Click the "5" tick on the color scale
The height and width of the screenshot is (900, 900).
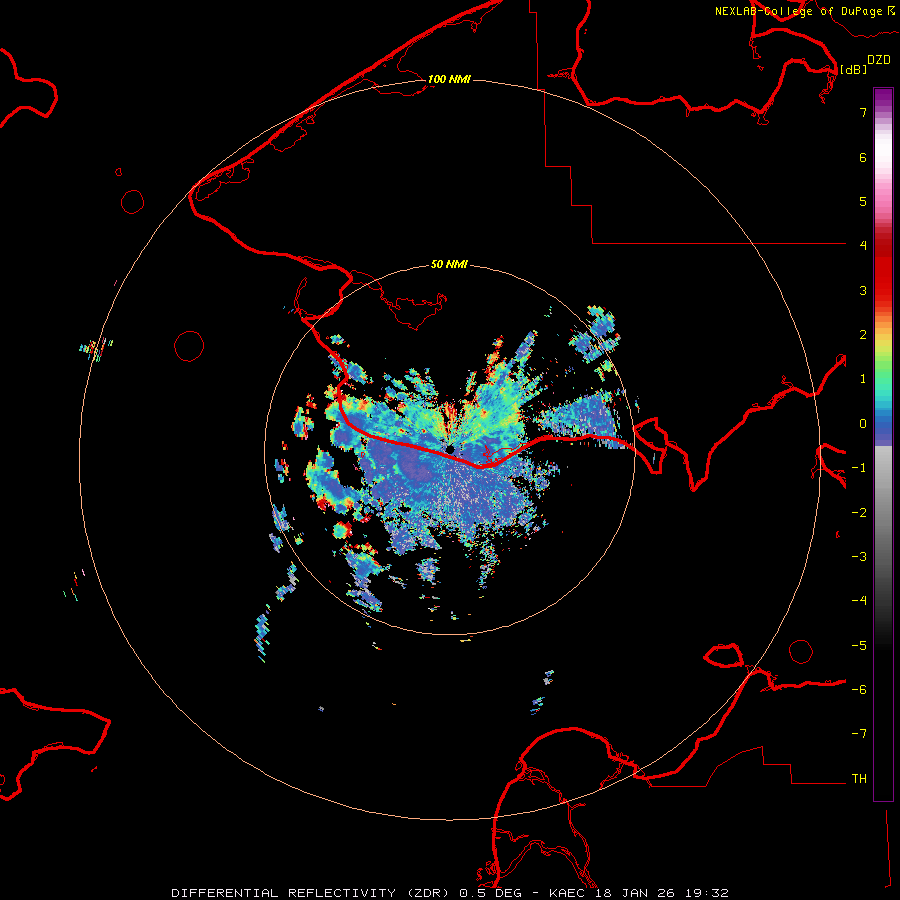[x=863, y=201]
